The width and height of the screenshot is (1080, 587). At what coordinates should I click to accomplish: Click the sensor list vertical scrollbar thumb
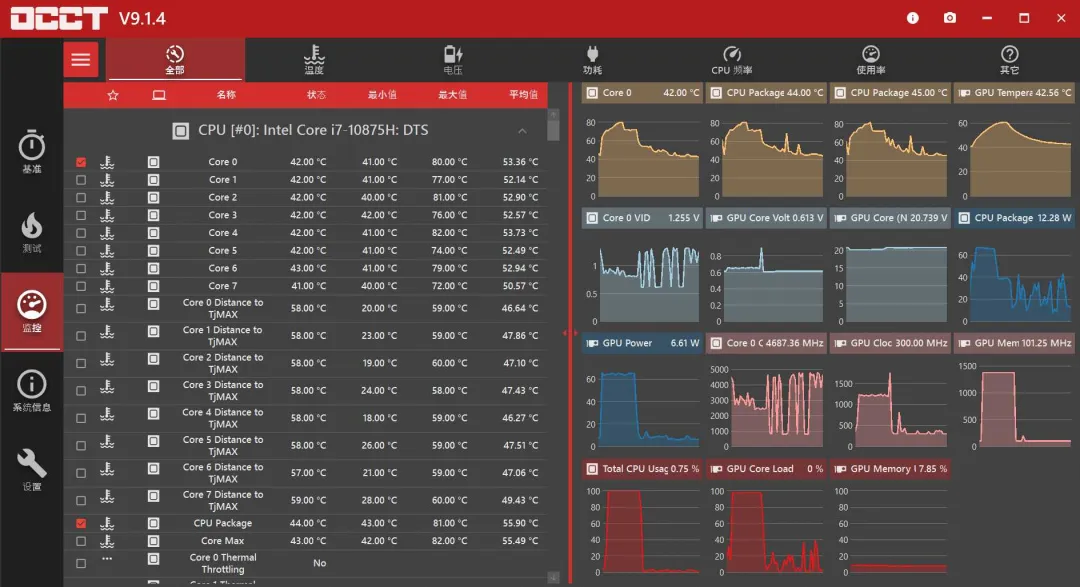554,130
